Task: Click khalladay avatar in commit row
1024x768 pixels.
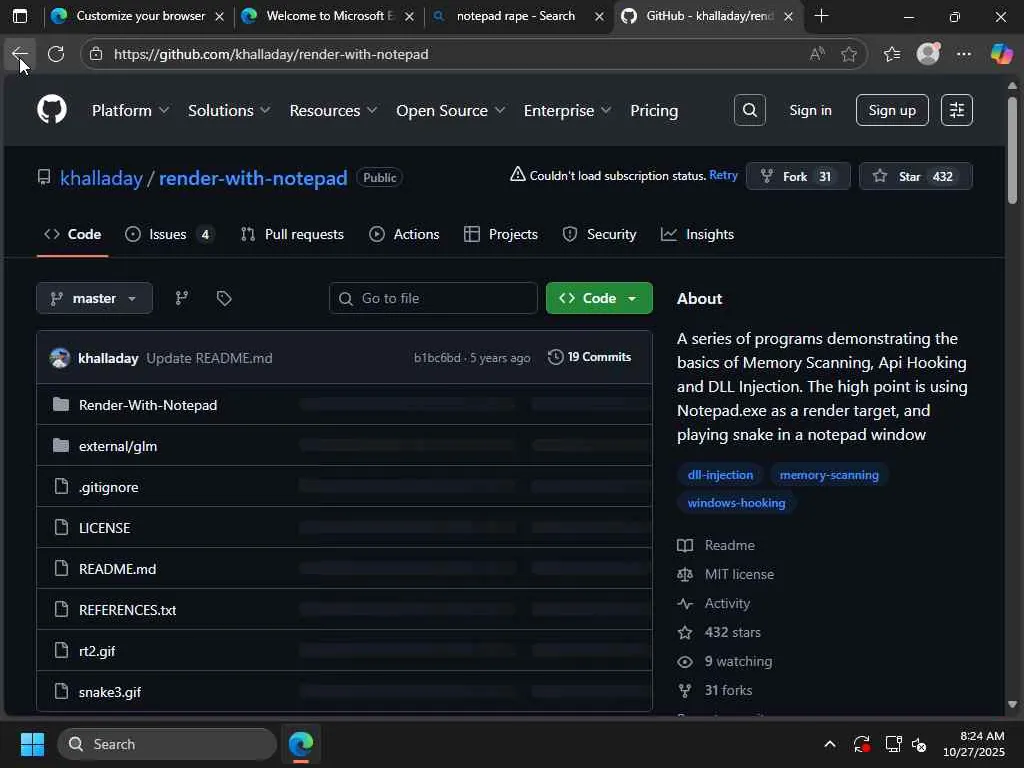Action: tap(60, 358)
